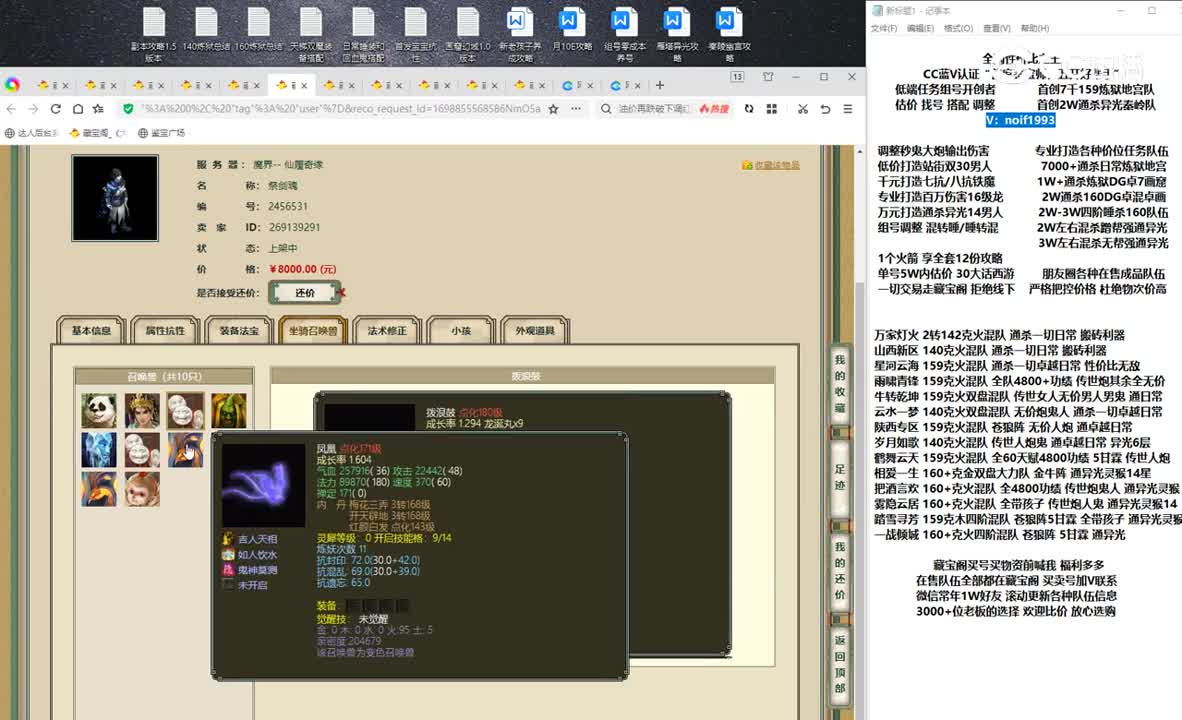Open desktop document 组号零成本养号
The height and width of the screenshot is (720, 1182).
click(625, 35)
